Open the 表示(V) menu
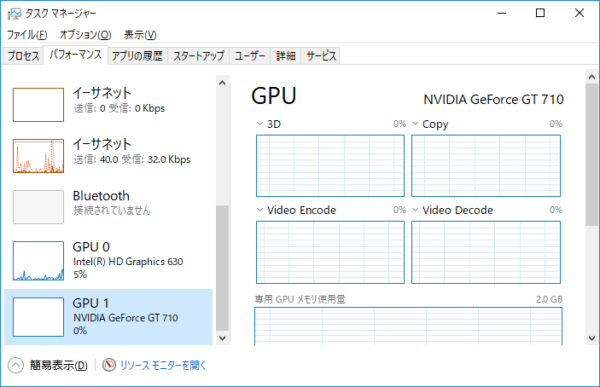 point(140,35)
